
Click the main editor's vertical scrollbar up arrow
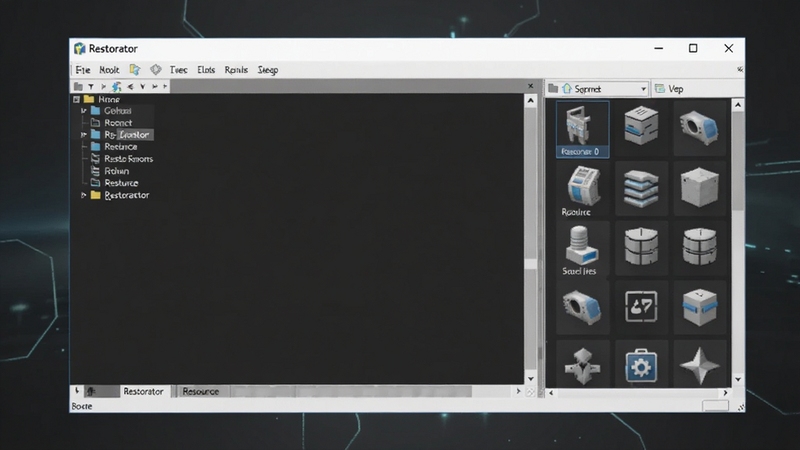[x=531, y=101]
